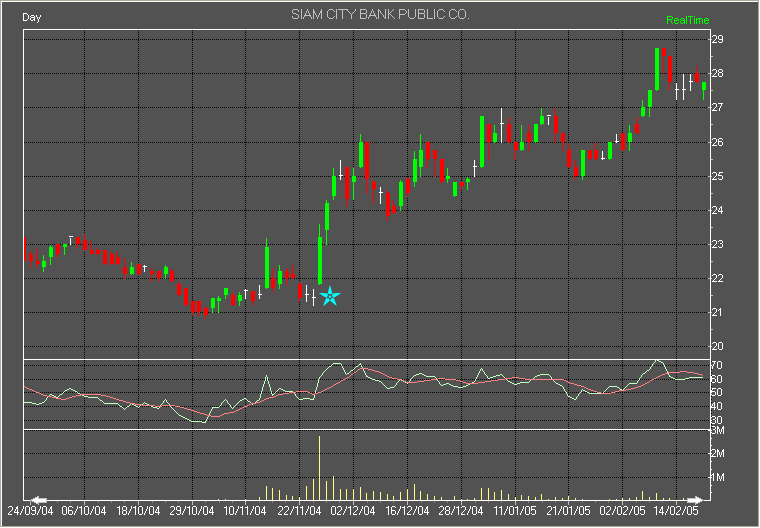Click the 22 price axis label
This screenshot has width=760, height=528.
point(717,278)
